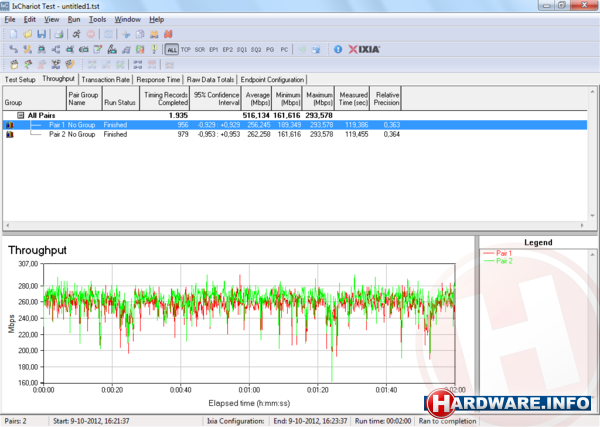The image size is (600, 427).
Task: Toggle the PC filter button
Action: [x=284, y=49]
